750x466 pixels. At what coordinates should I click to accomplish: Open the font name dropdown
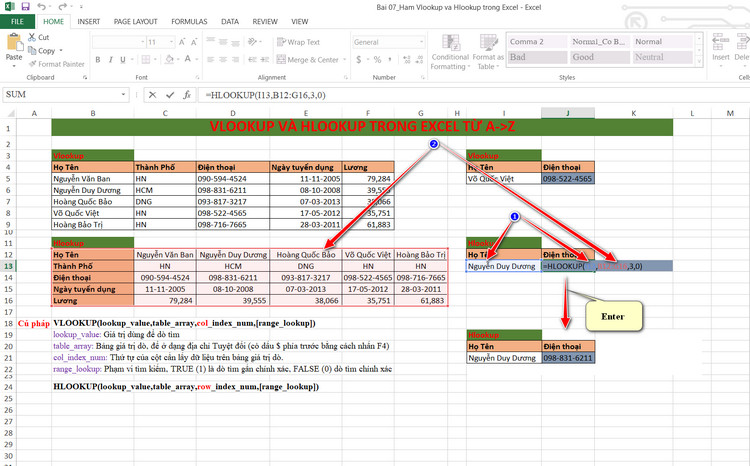tap(143, 42)
